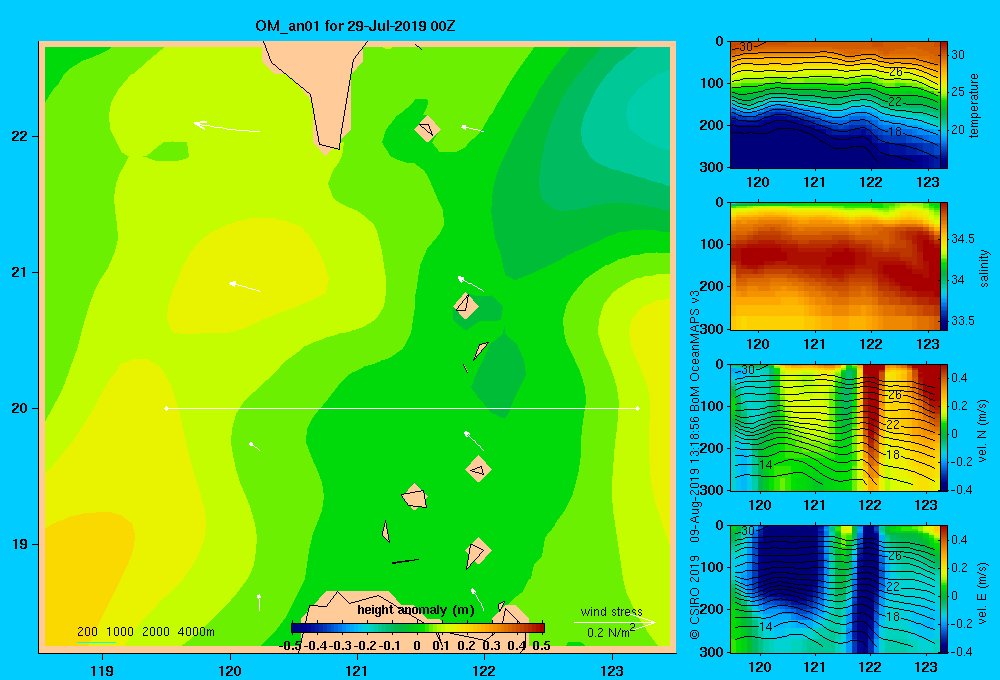Click the eastward velocity section plot
This screenshot has width=1000, height=680.
834,589
